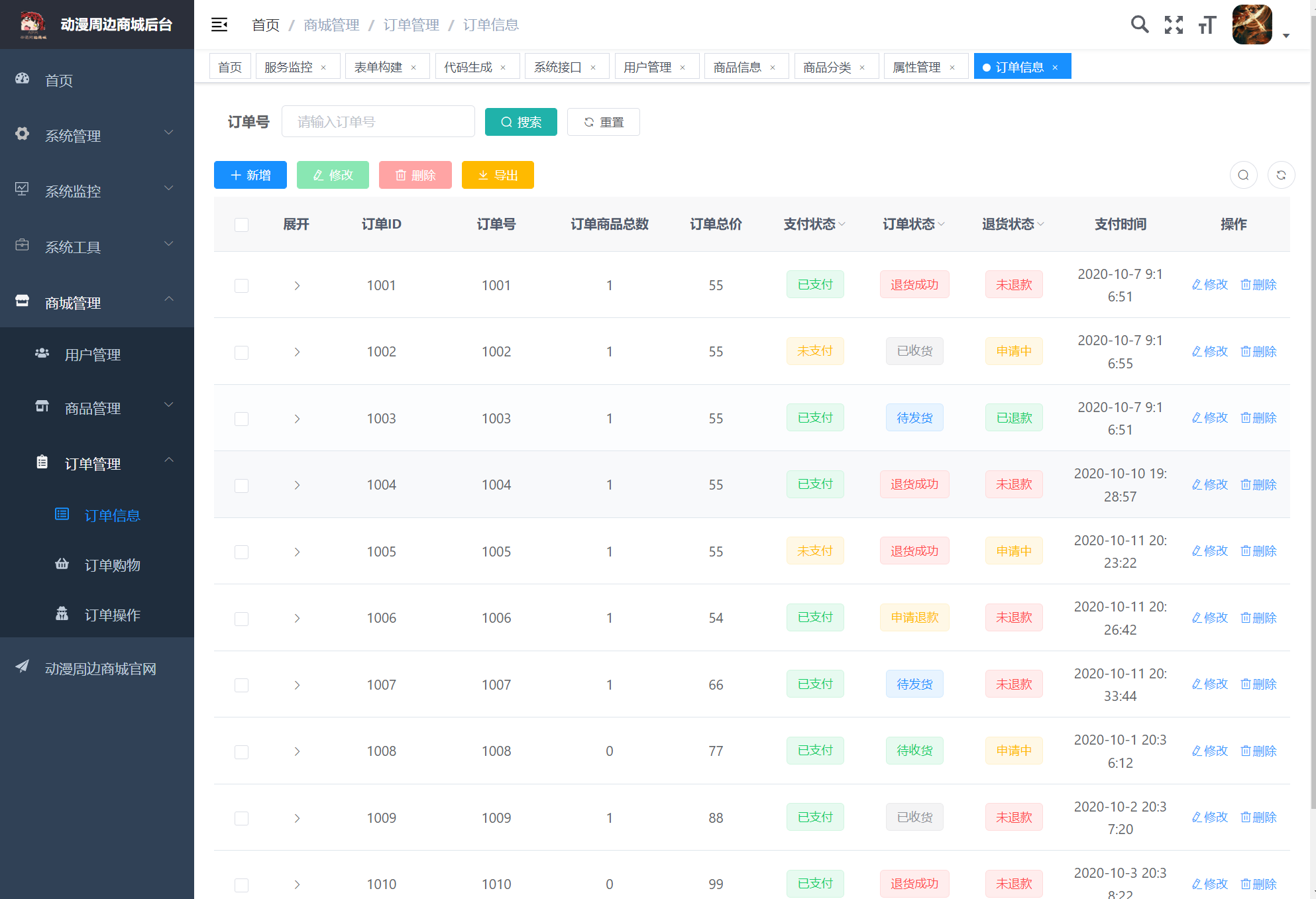The image size is (1316, 899).
Task: Open the 用户管理 tab
Action: (x=647, y=67)
